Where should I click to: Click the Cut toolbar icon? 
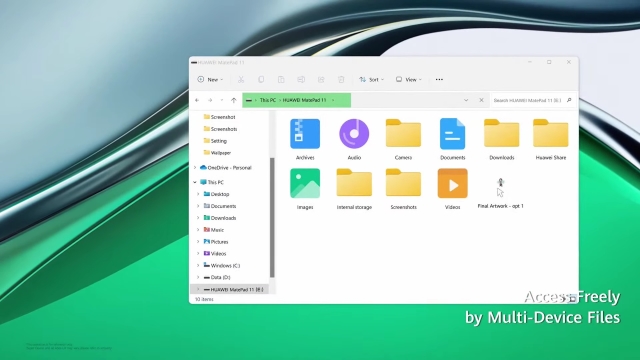[241, 80]
